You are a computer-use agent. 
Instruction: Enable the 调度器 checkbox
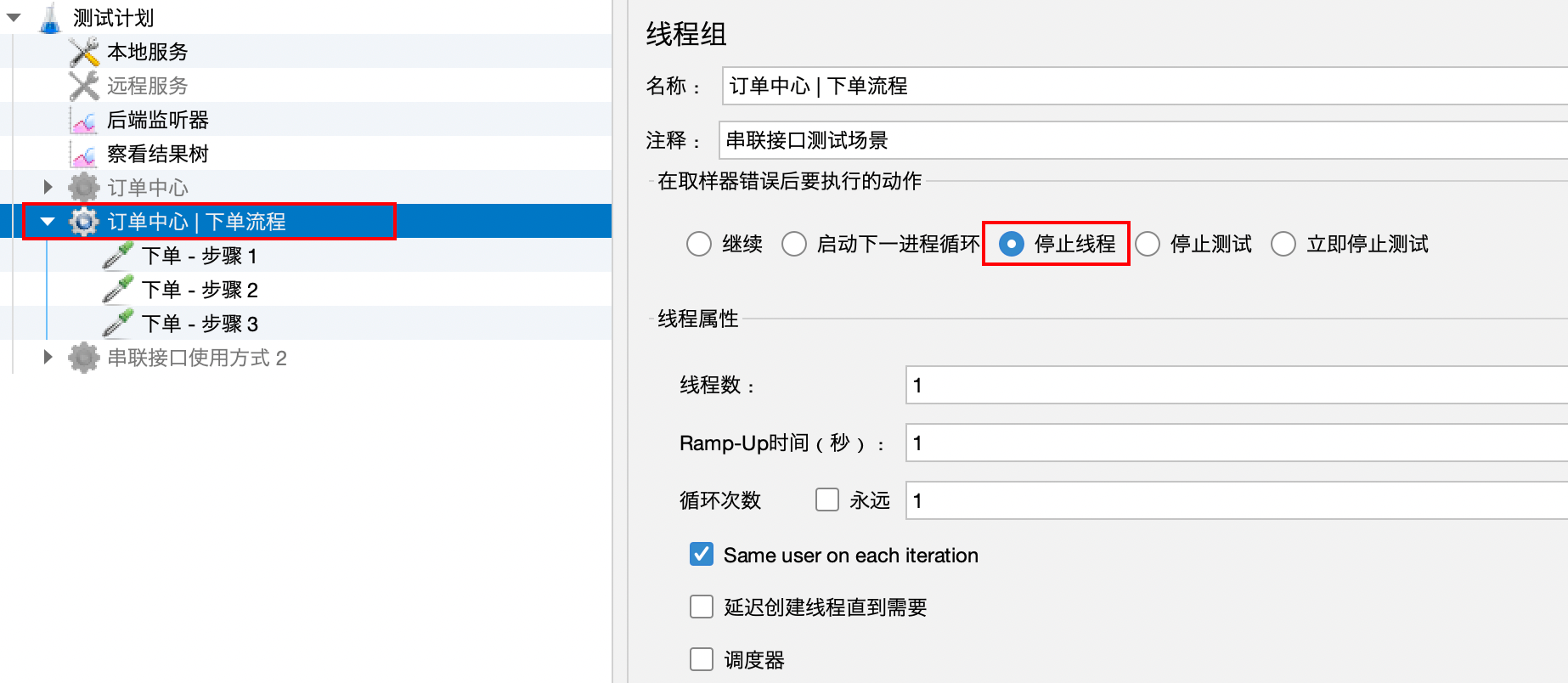coord(702,659)
